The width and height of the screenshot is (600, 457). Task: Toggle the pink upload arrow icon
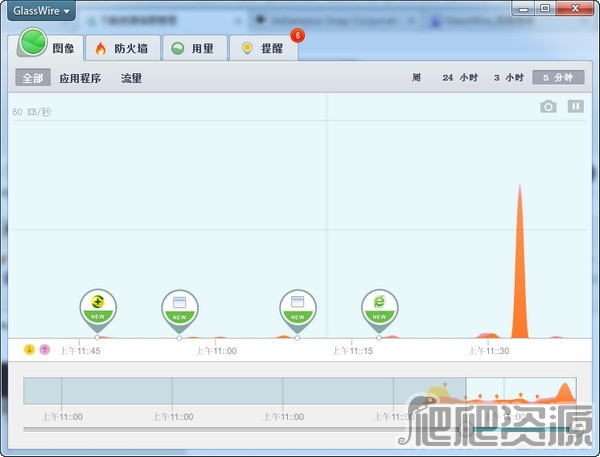pos(44,349)
